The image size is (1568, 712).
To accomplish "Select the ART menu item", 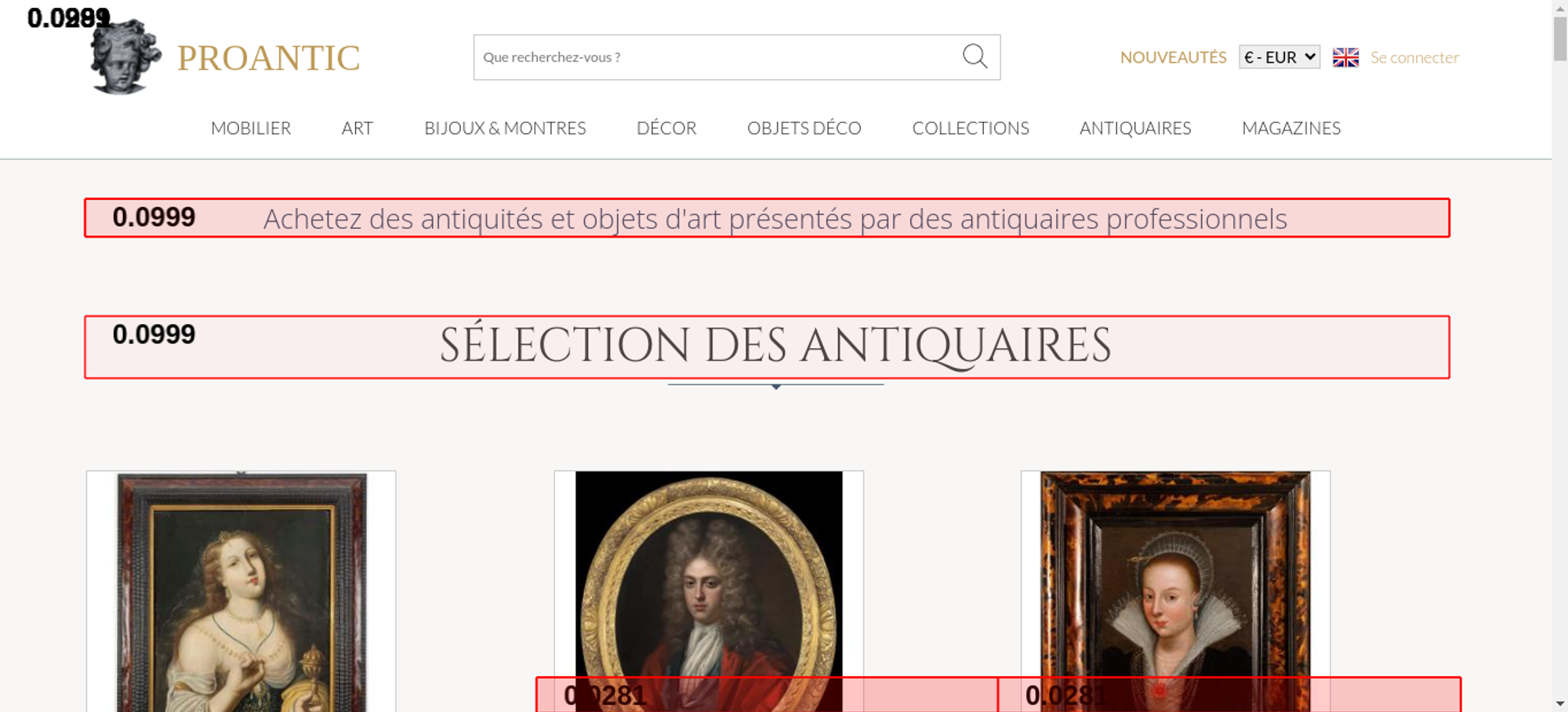I will 358,128.
